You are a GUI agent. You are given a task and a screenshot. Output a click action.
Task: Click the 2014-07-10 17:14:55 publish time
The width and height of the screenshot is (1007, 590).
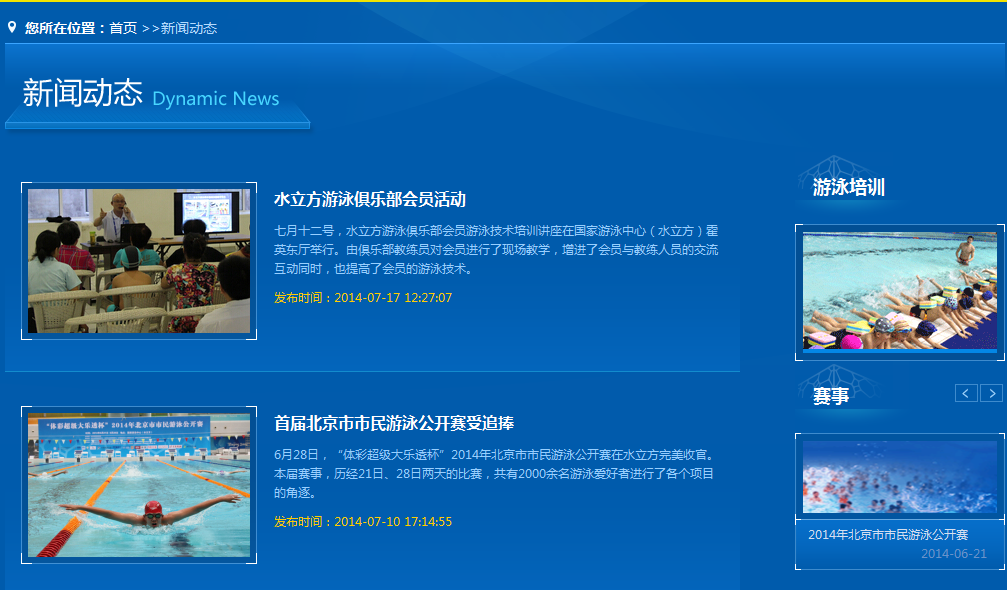click(363, 522)
